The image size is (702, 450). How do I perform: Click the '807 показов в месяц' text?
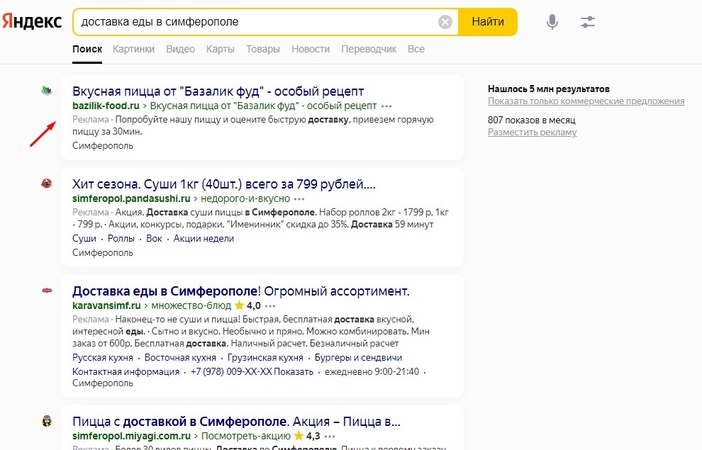[x=531, y=120]
